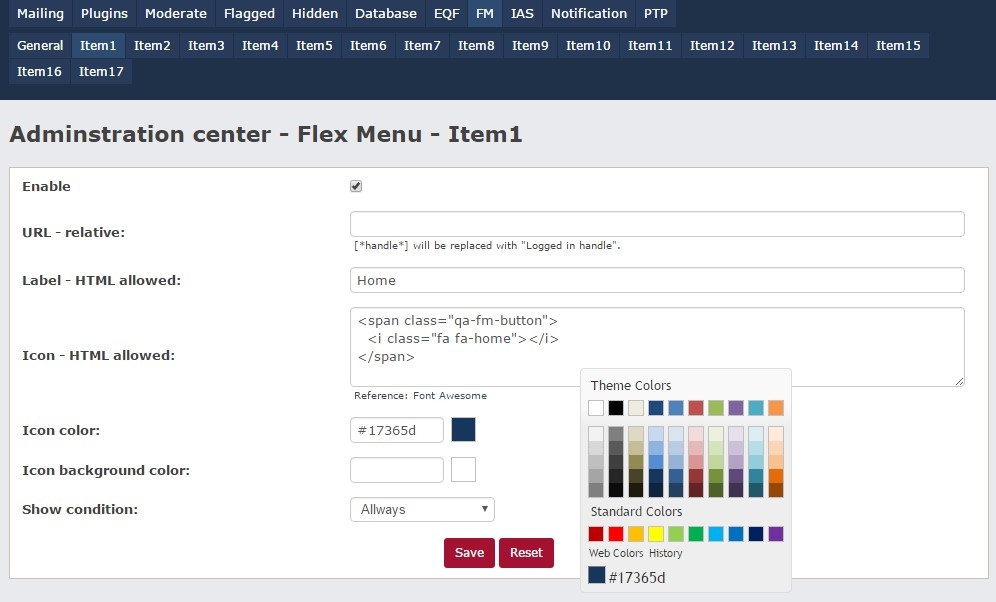996x602 pixels.
Task: Pick the black swatch in Theme Colors
Action: [x=616, y=408]
